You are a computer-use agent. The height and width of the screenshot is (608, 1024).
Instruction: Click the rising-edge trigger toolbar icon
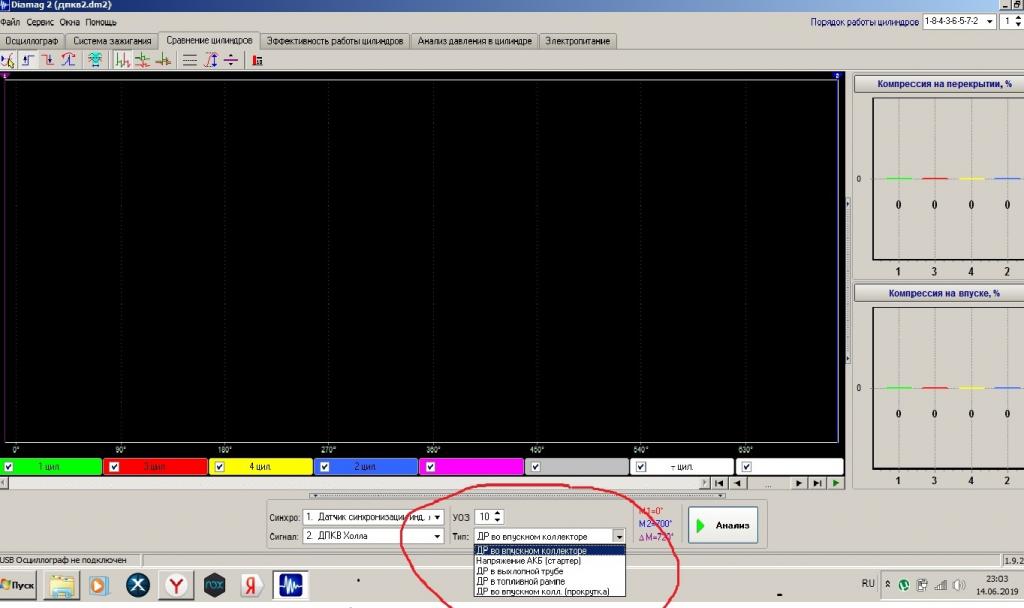tap(27, 61)
